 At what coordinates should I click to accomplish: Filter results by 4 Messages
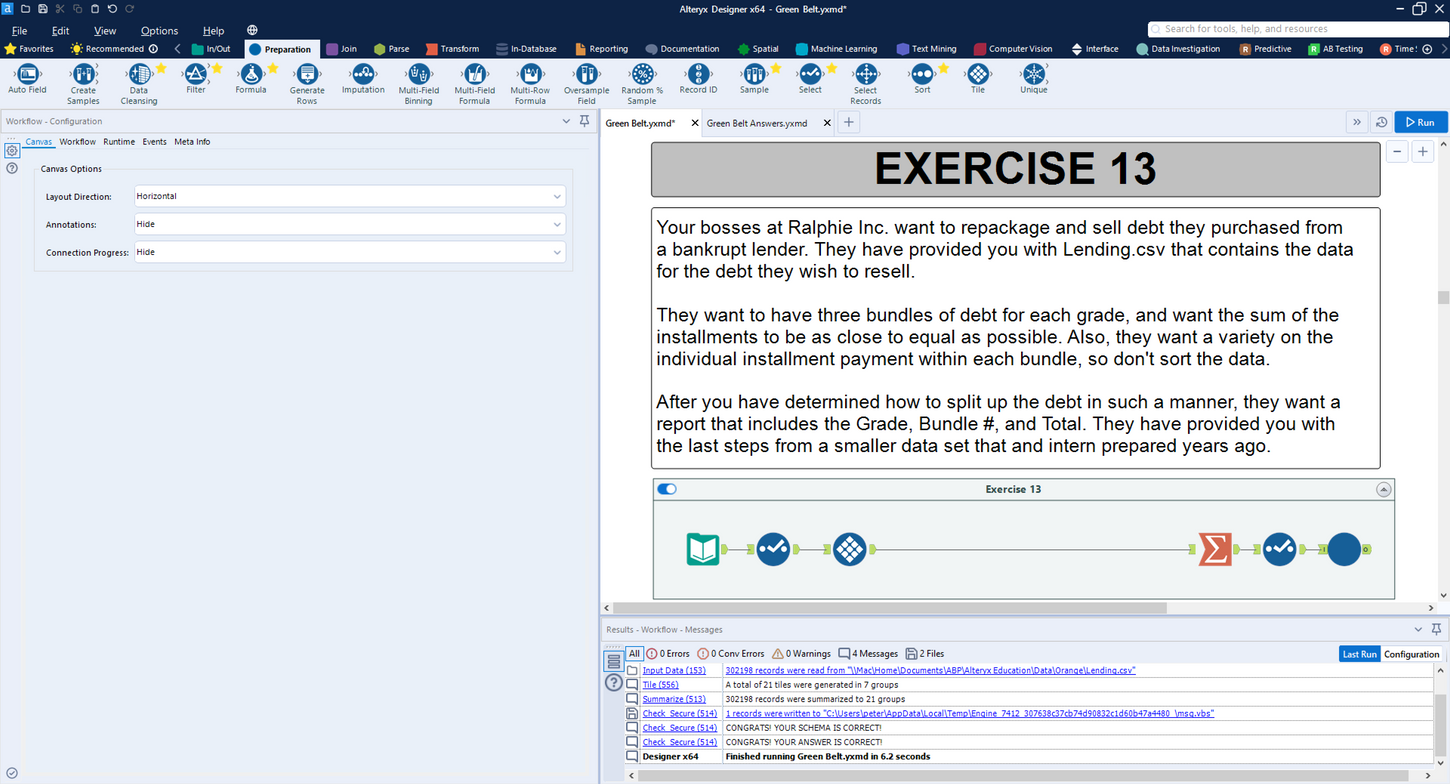click(x=868, y=654)
